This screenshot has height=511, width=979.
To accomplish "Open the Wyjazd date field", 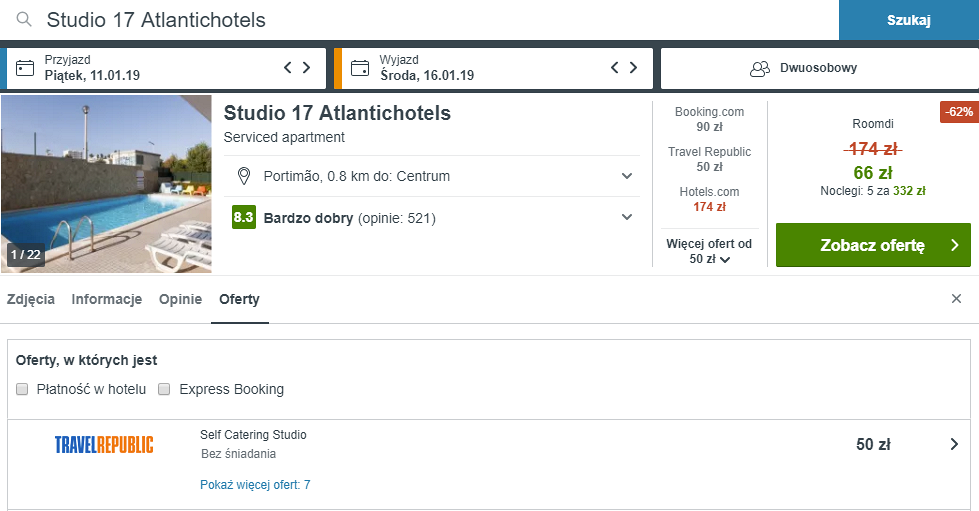I will 493,68.
